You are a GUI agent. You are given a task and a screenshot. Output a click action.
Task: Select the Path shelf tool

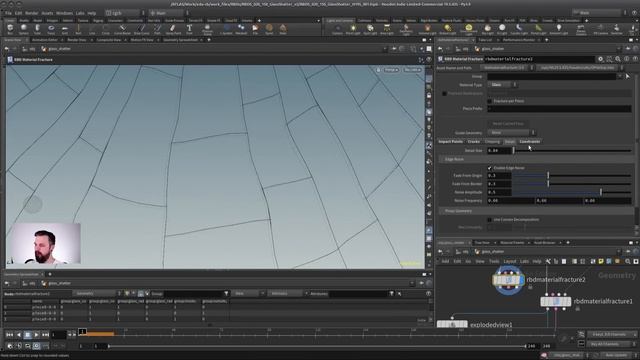157,29
